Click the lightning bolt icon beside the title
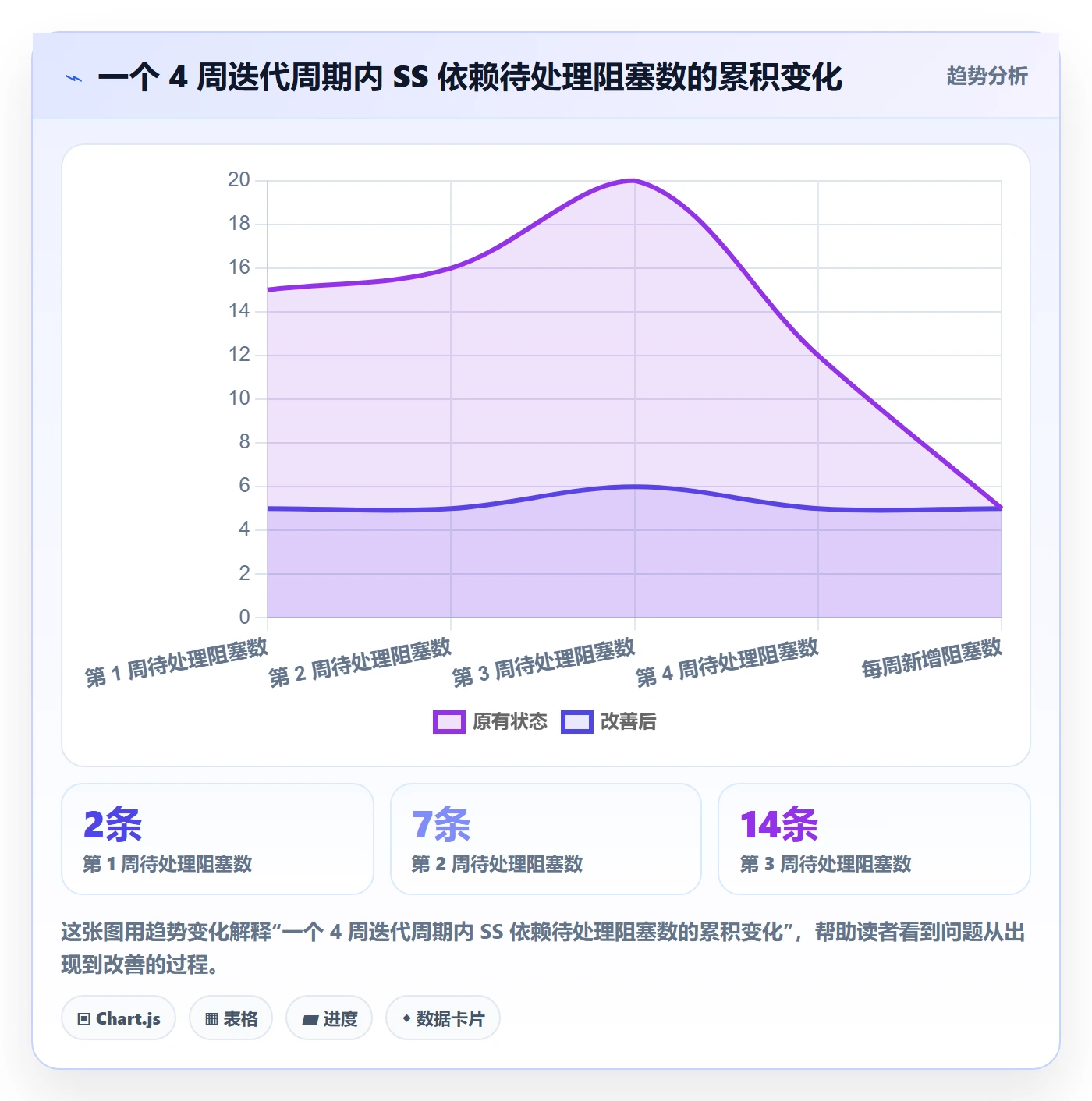This screenshot has height=1101, width=1092. tap(74, 78)
